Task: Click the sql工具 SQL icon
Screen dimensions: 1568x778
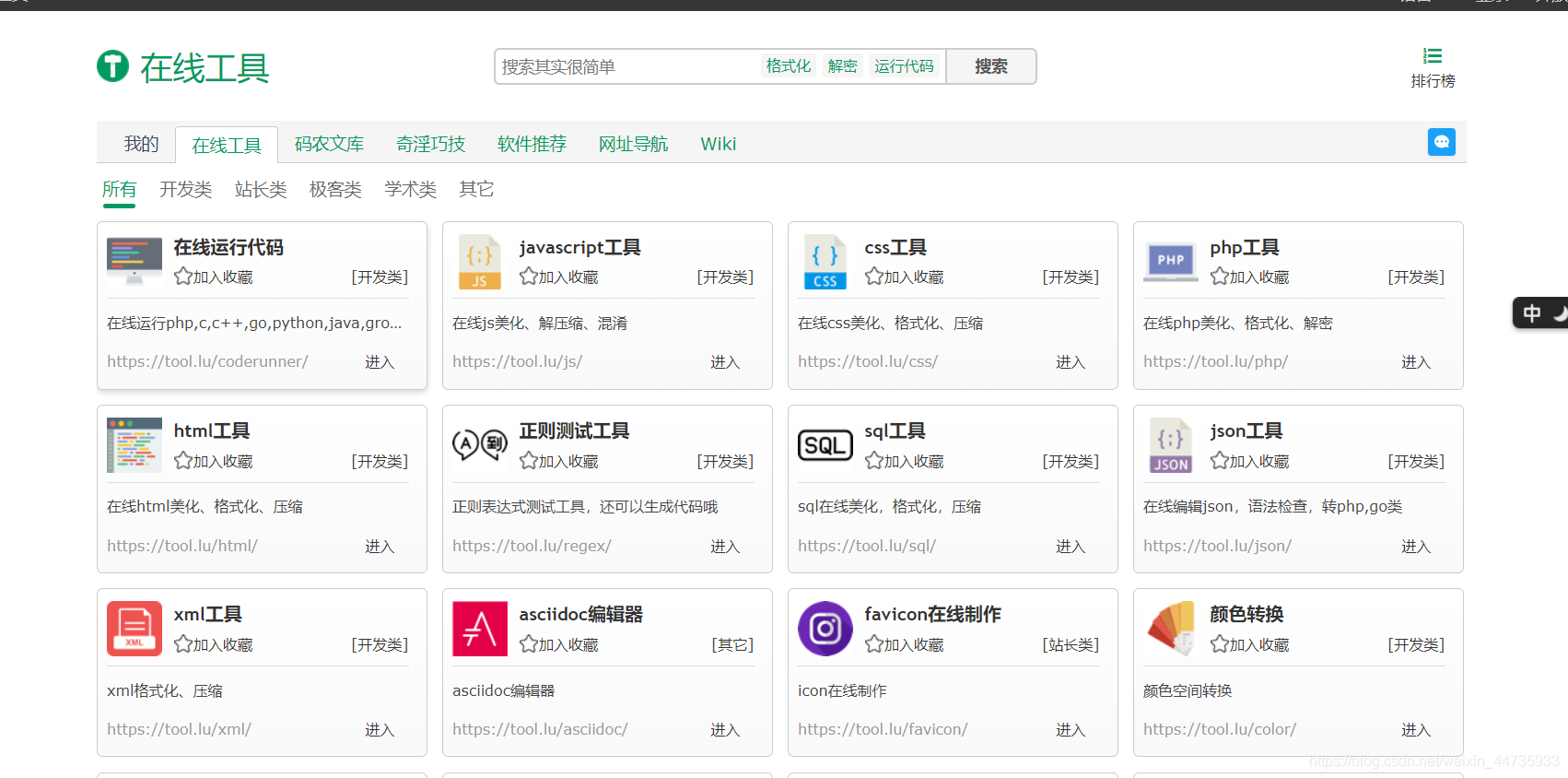Action: (825, 445)
